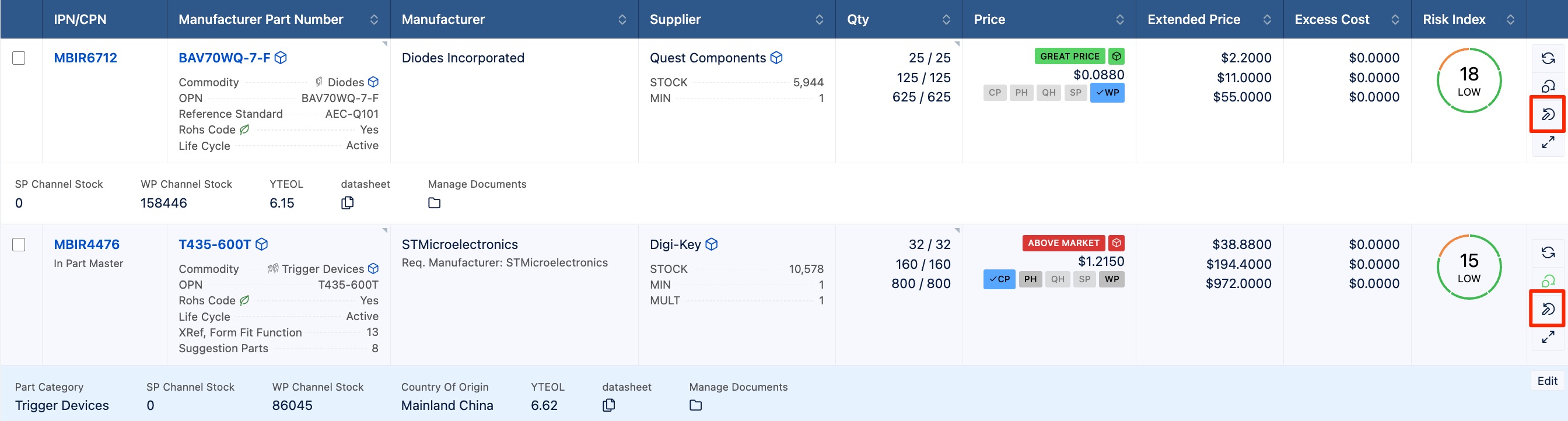Click the green cube icon beside GREAT PRICE

point(1116,56)
